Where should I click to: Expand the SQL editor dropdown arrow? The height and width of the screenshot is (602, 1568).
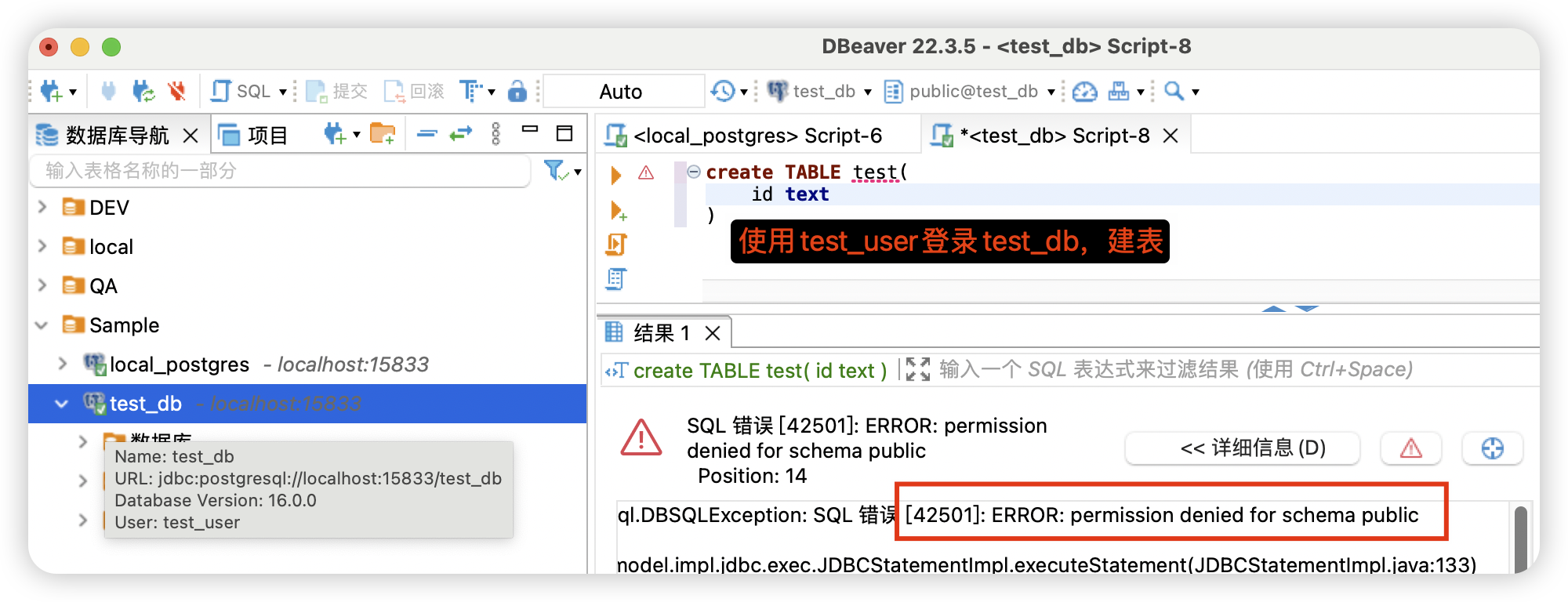(x=282, y=92)
